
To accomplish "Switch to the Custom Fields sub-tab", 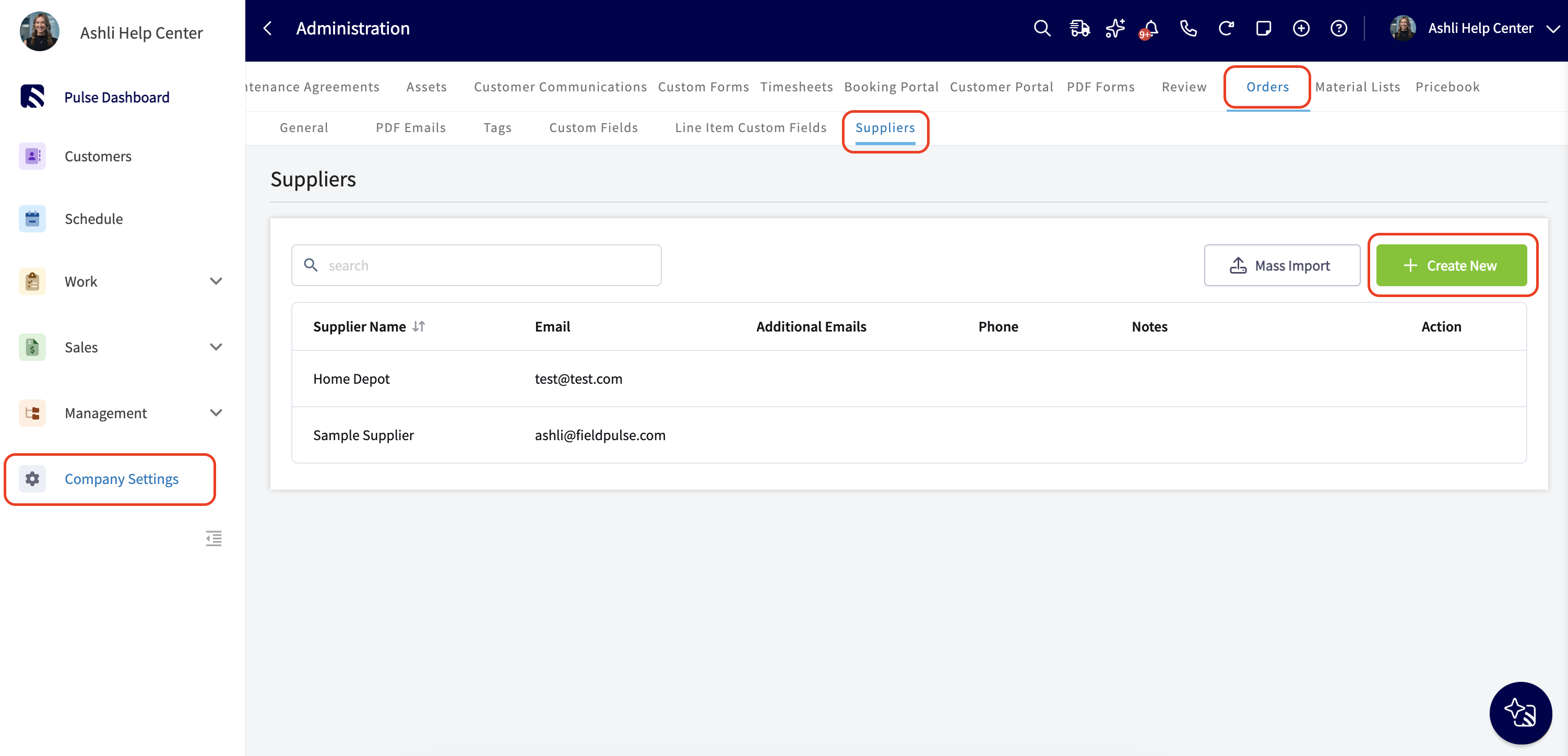I will click(593, 127).
